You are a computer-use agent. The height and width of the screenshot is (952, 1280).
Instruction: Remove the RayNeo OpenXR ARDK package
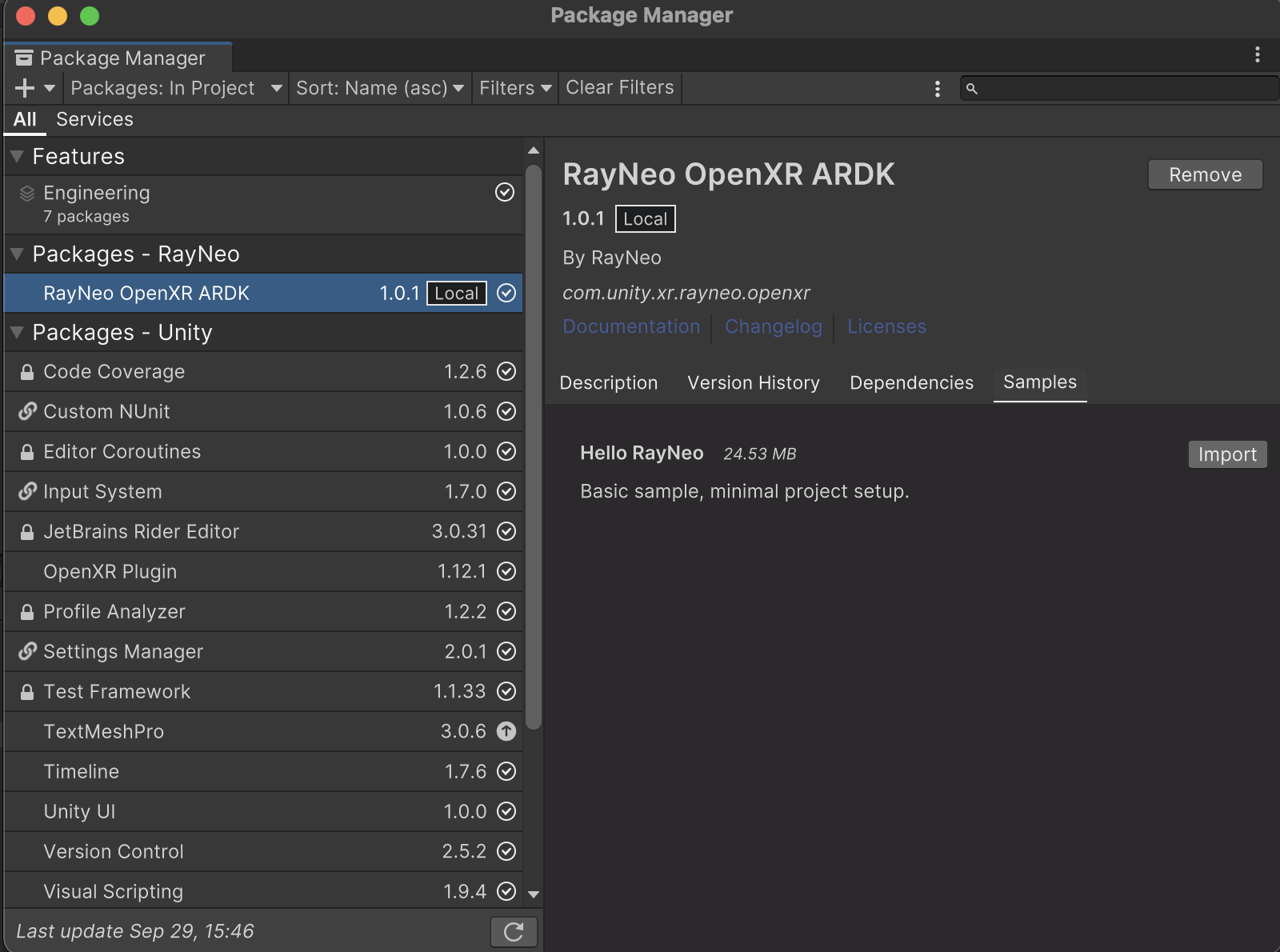pos(1205,174)
